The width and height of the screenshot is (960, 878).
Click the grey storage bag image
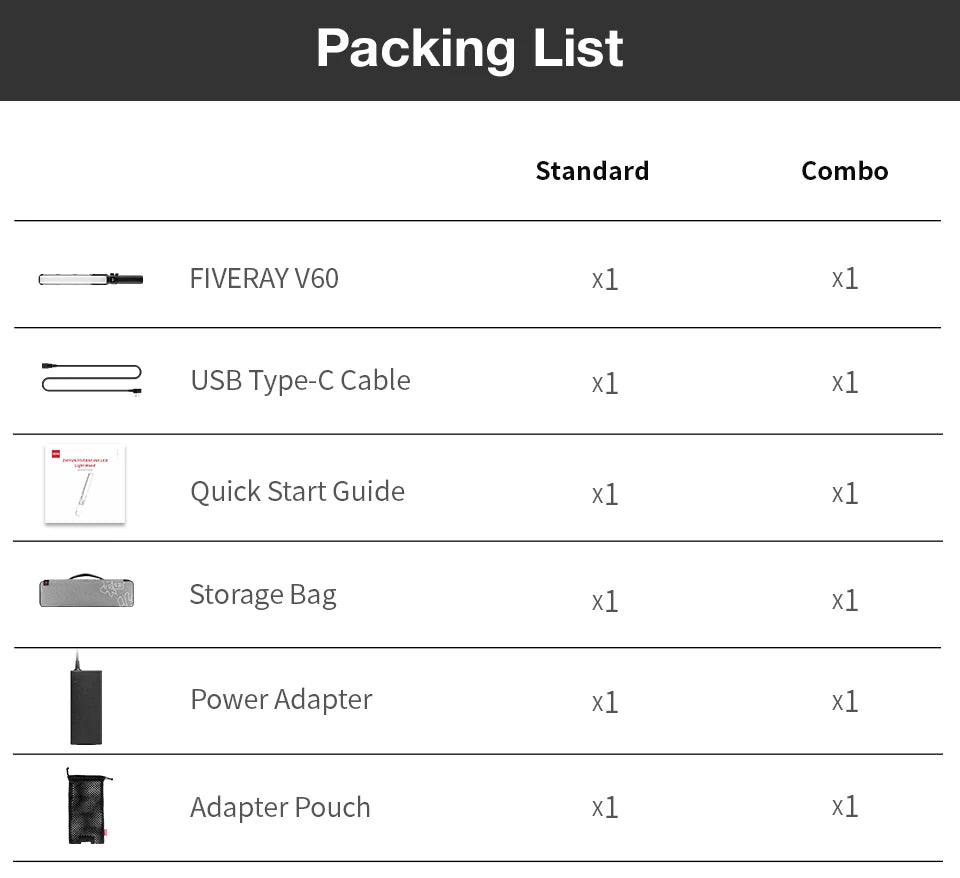86,592
